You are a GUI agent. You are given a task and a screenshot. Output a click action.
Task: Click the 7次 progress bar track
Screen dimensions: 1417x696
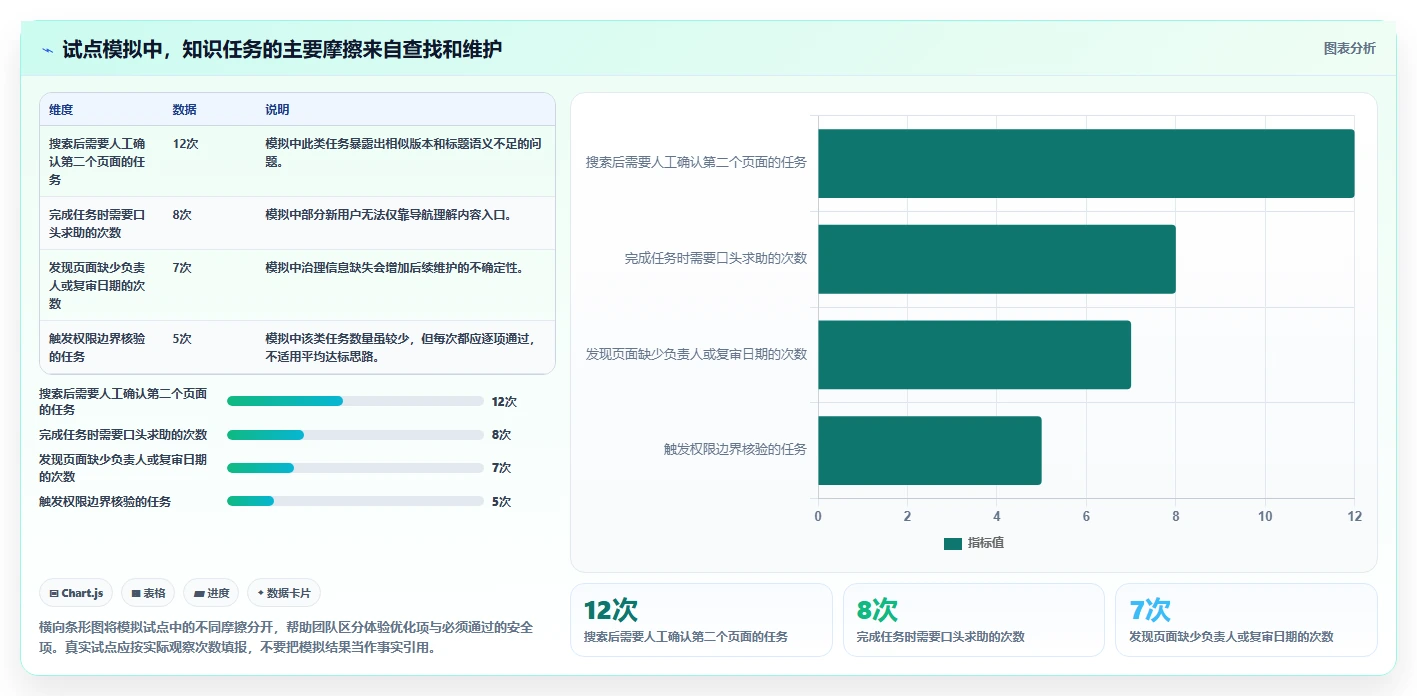(x=355, y=468)
